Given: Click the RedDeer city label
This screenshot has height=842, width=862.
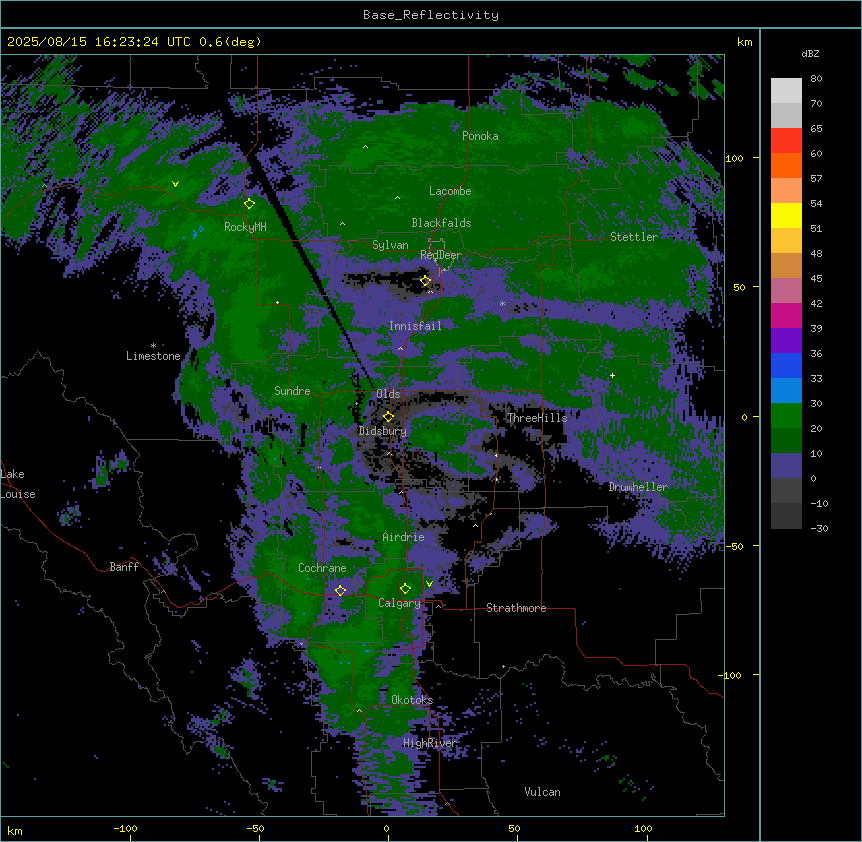Looking at the screenshot, I should click(441, 255).
